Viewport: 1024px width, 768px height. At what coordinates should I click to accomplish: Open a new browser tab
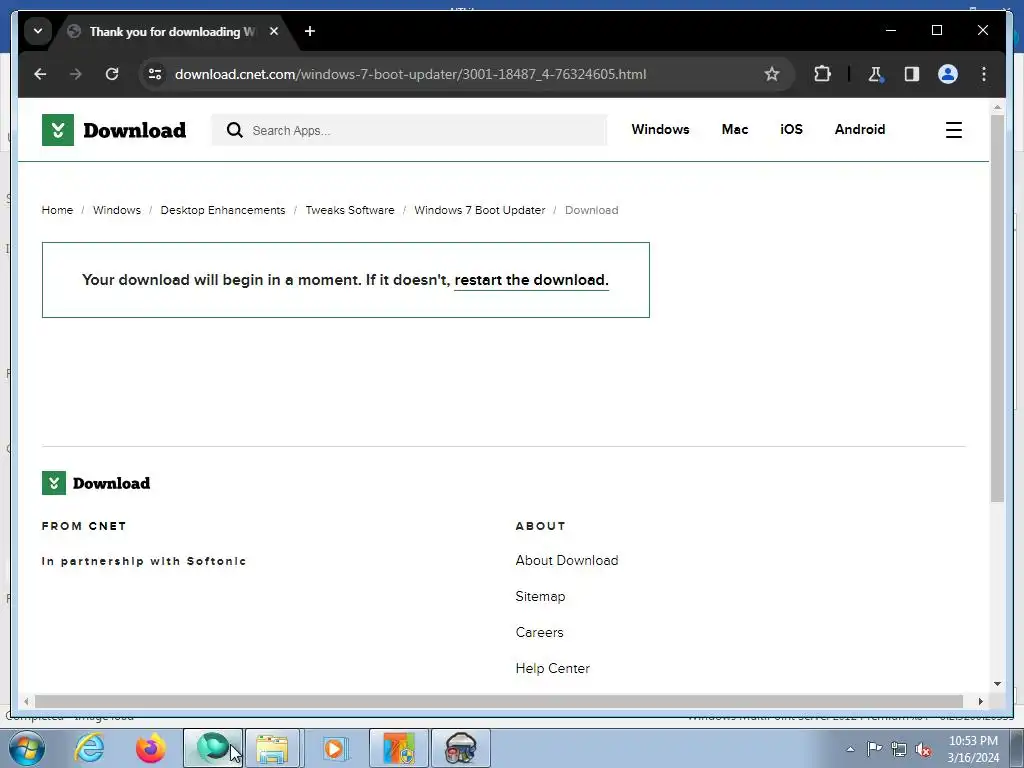[310, 31]
